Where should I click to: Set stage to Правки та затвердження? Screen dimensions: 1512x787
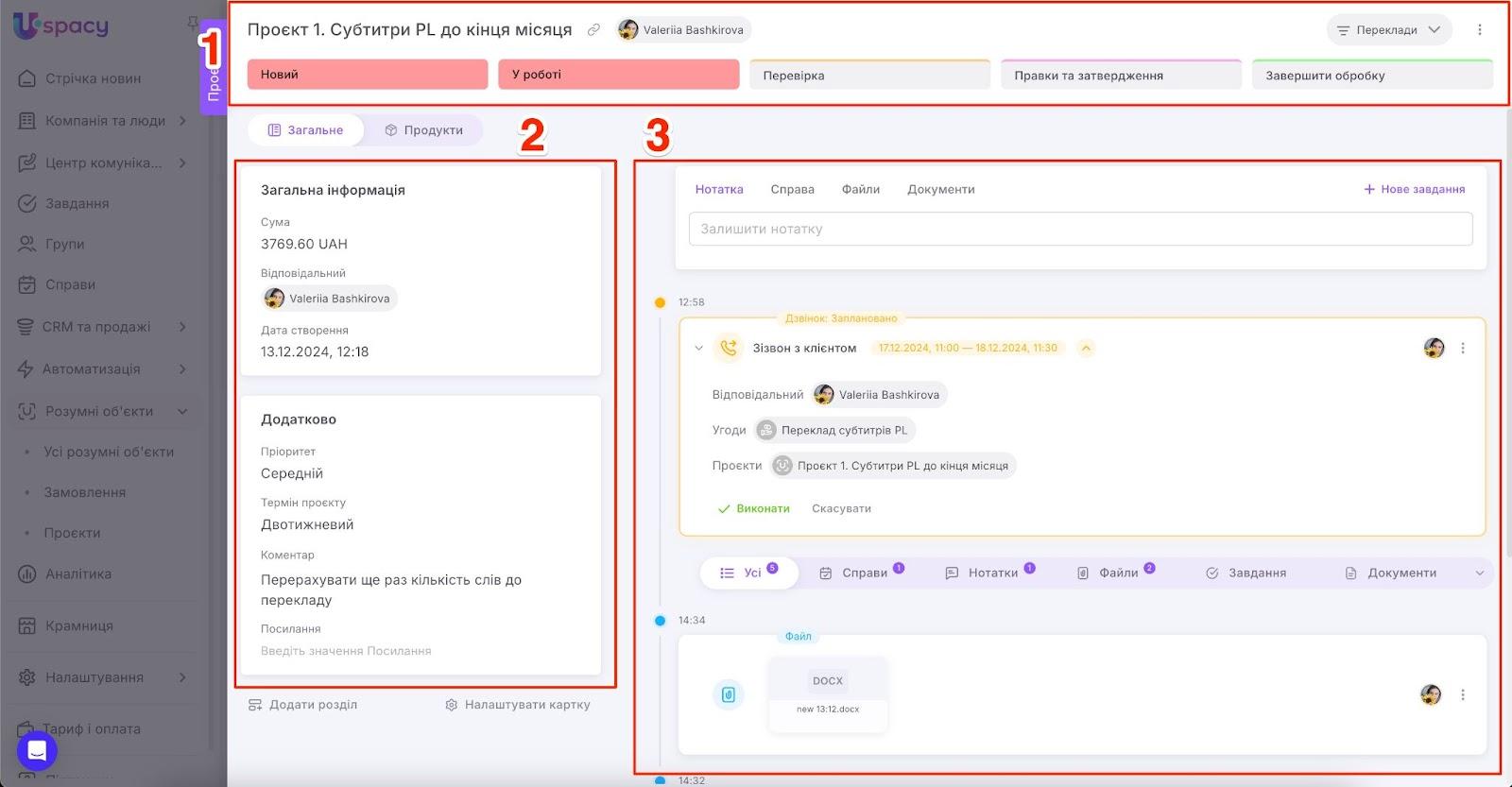pos(1121,76)
